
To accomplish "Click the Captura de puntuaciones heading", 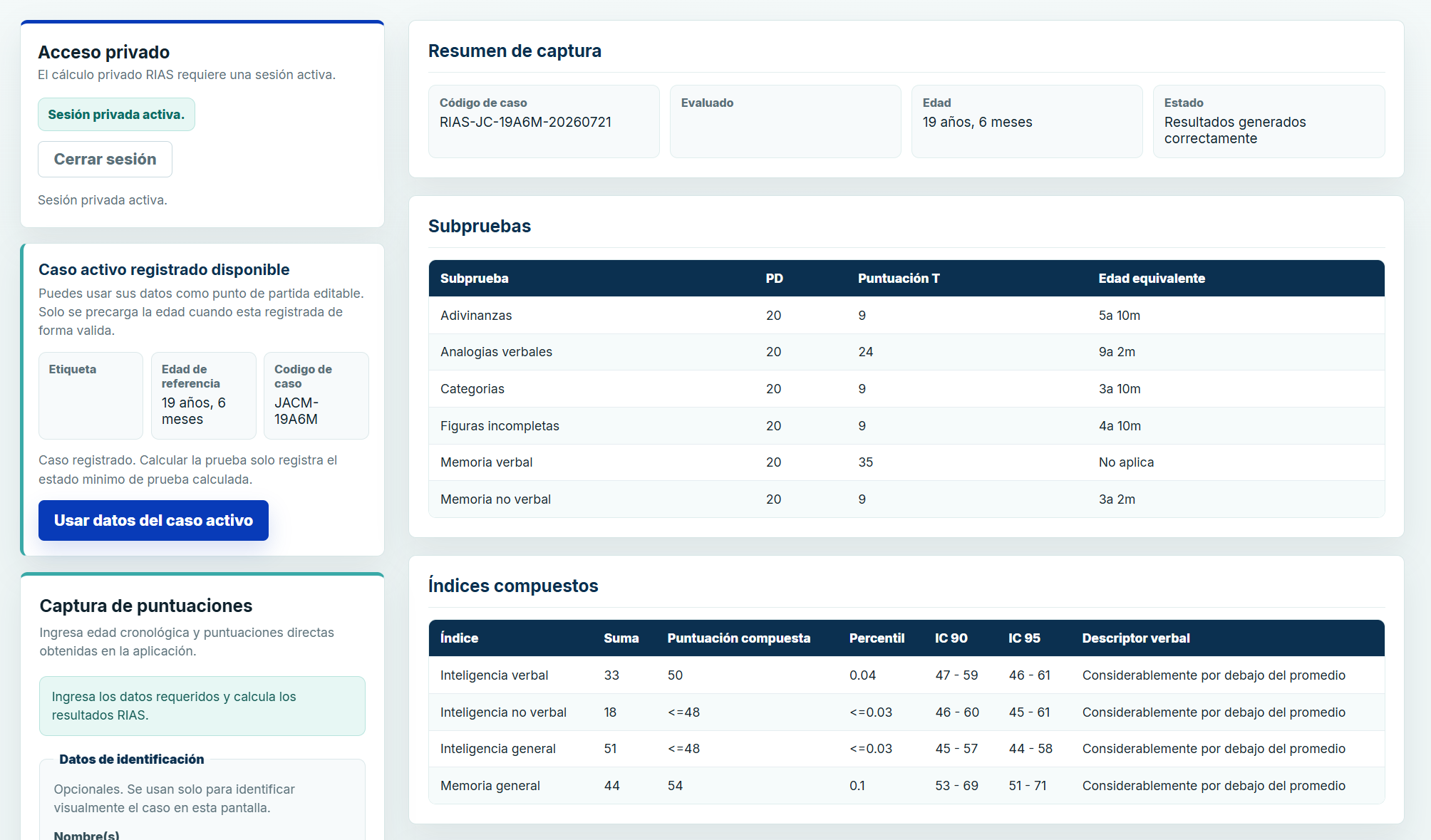I will [145, 606].
